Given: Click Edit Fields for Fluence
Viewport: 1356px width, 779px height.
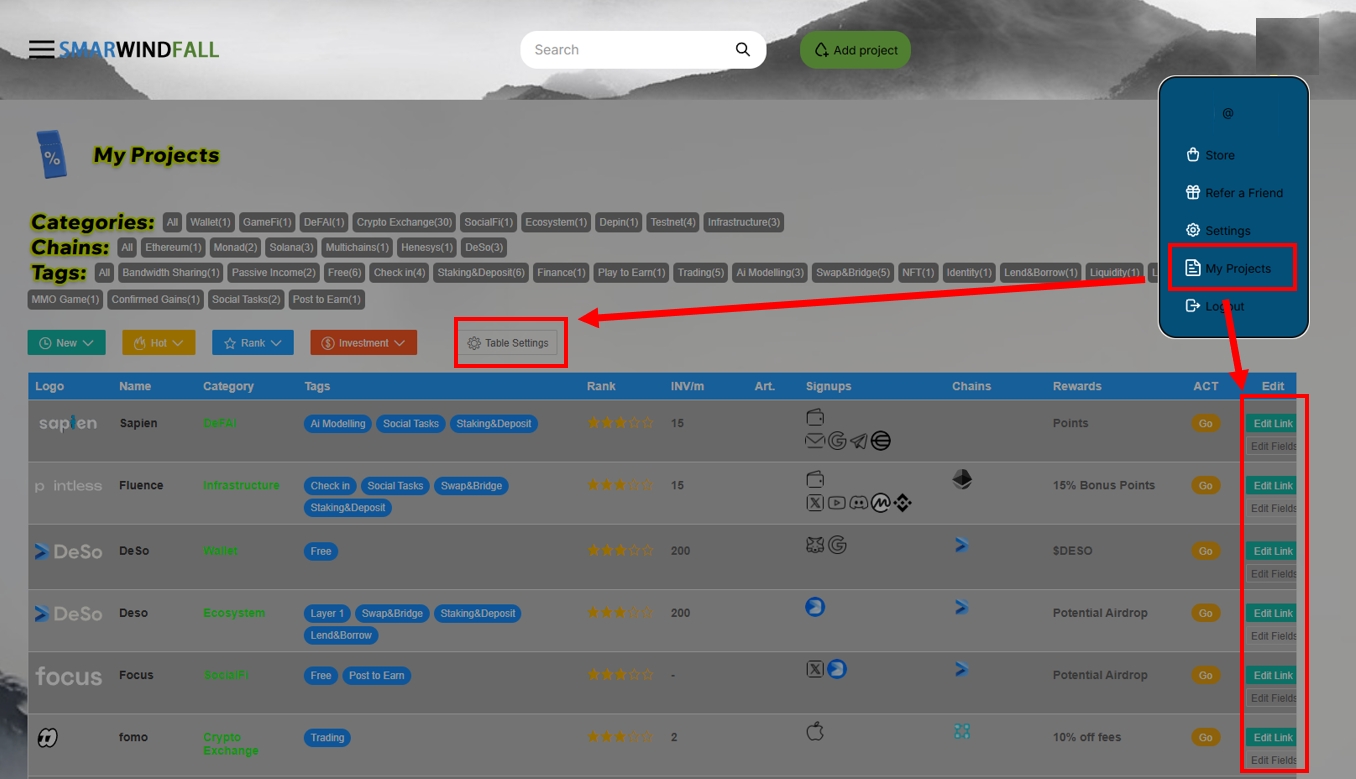Looking at the screenshot, I should [1272, 508].
